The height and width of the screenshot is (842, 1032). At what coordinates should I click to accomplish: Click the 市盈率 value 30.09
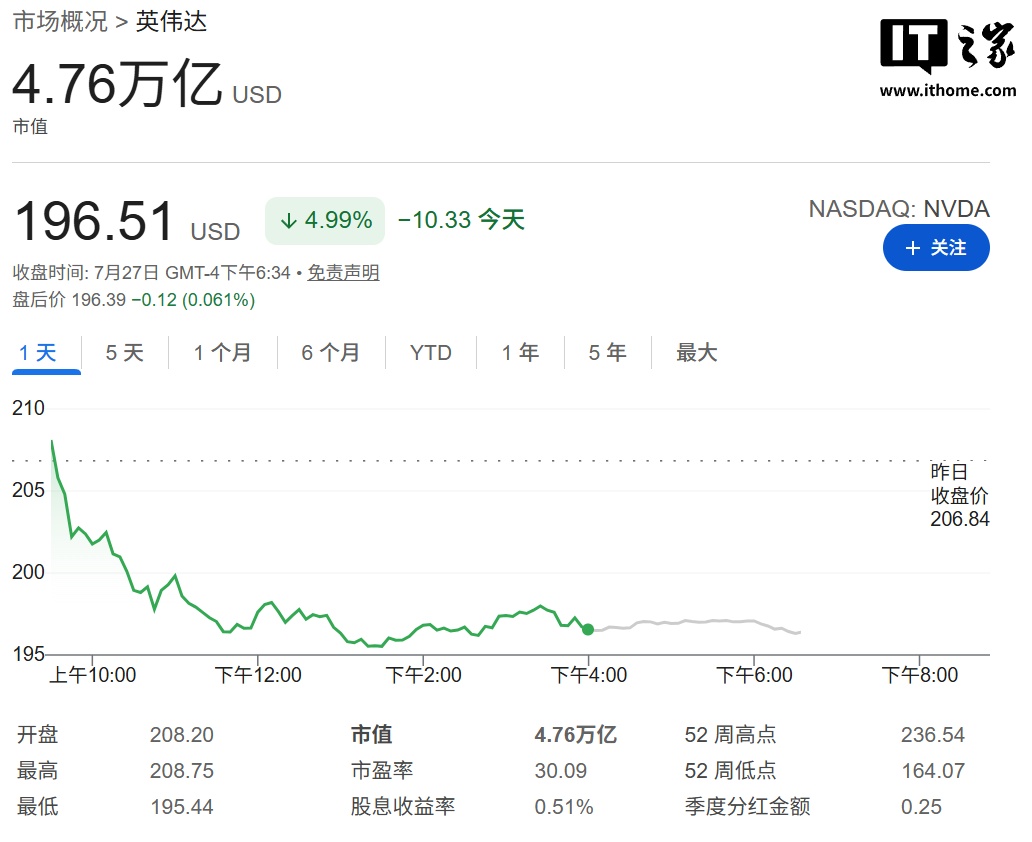click(x=560, y=771)
